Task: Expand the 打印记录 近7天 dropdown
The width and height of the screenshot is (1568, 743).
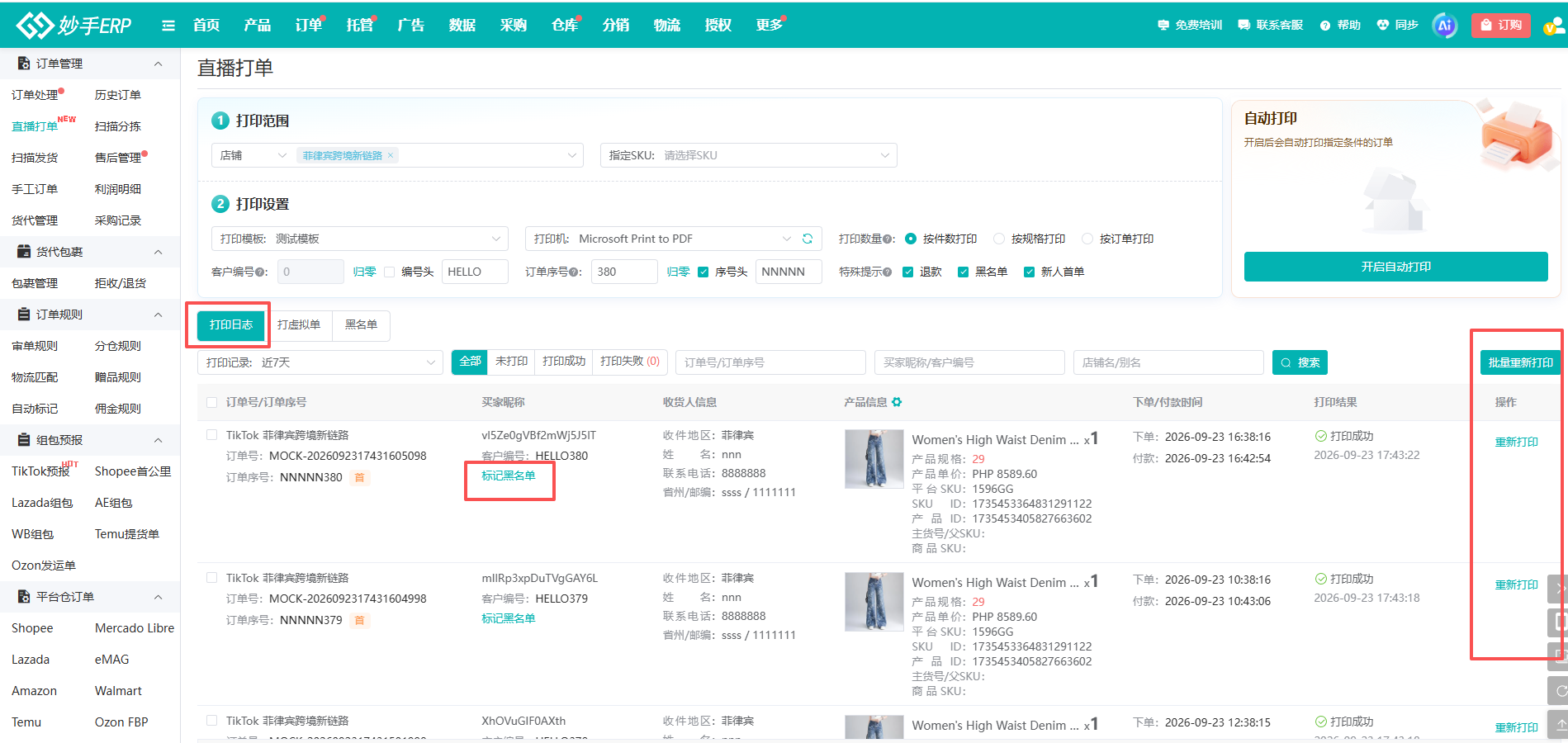Action: point(320,362)
